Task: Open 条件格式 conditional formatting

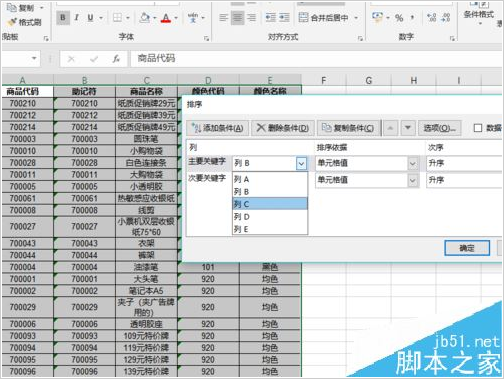Action: tap(479, 13)
